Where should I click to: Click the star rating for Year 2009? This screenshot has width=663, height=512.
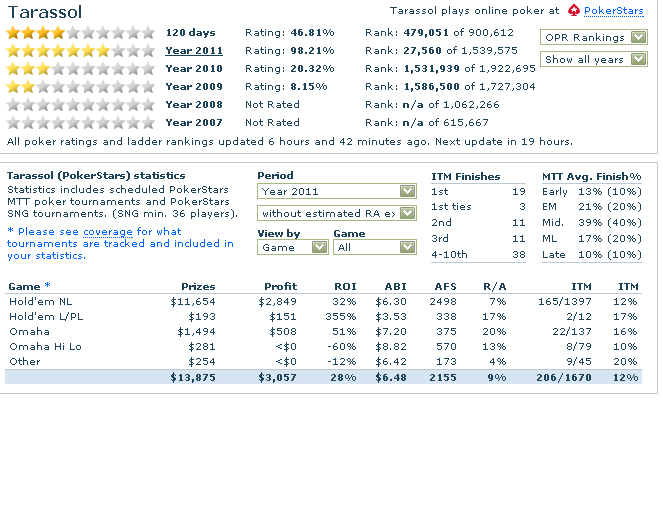pos(80,87)
